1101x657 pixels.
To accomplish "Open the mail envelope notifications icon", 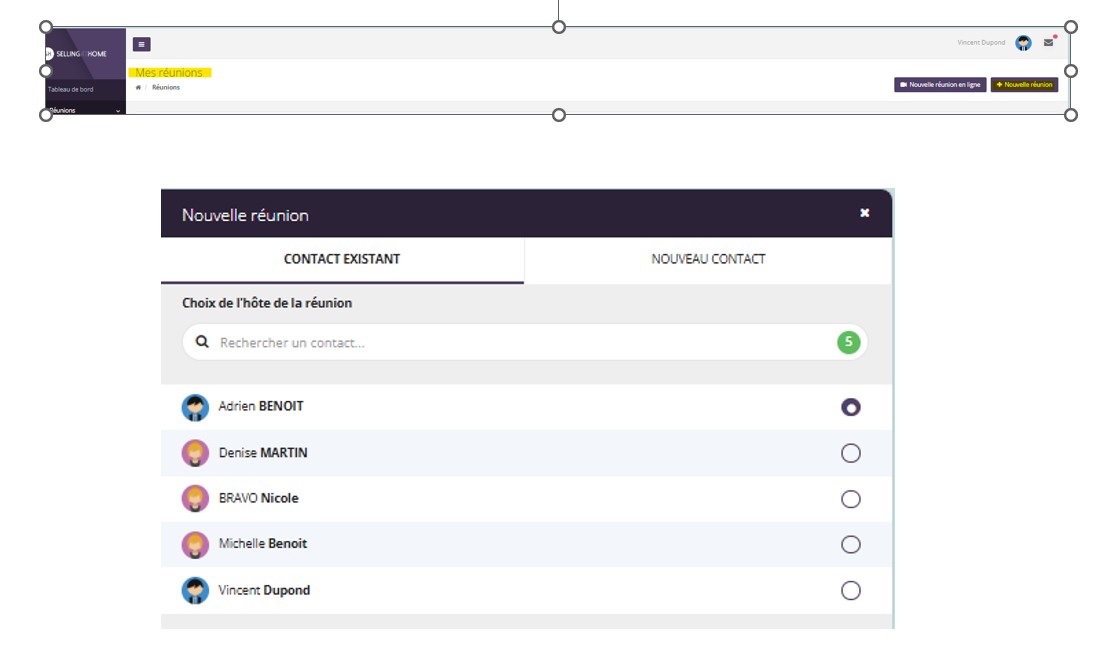I will coord(1048,43).
